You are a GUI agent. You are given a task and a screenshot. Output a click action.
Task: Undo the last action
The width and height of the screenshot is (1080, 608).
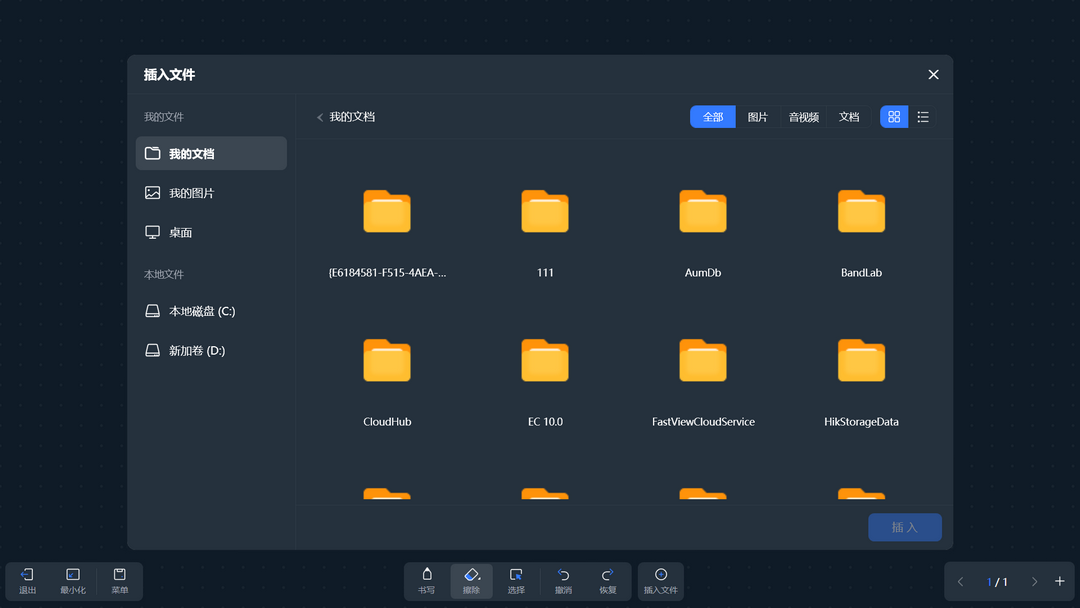pyautogui.click(x=563, y=580)
